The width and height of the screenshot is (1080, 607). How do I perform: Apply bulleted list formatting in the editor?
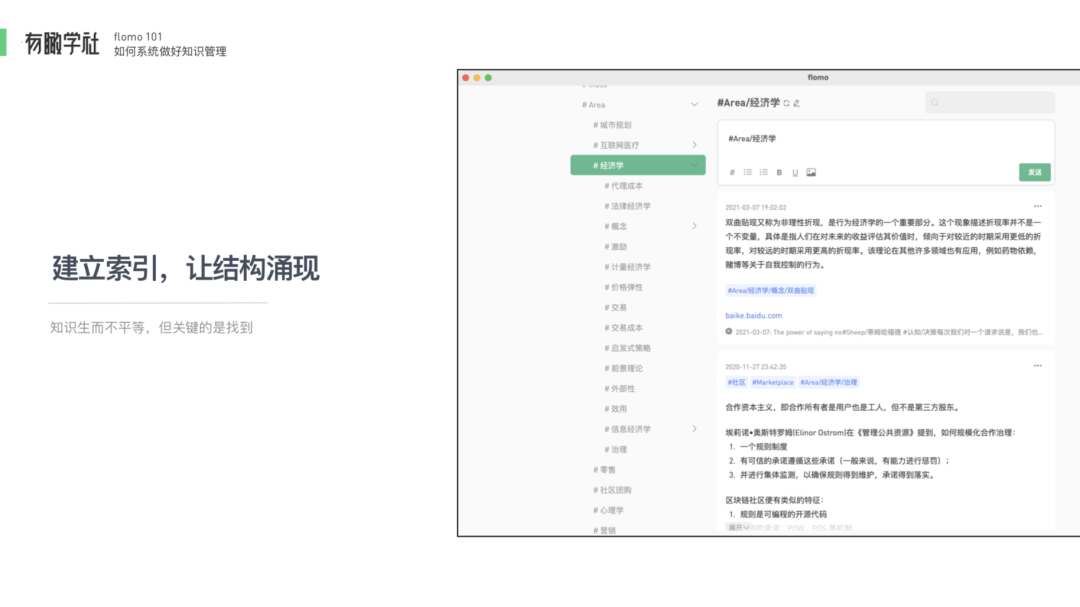[x=747, y=172]
